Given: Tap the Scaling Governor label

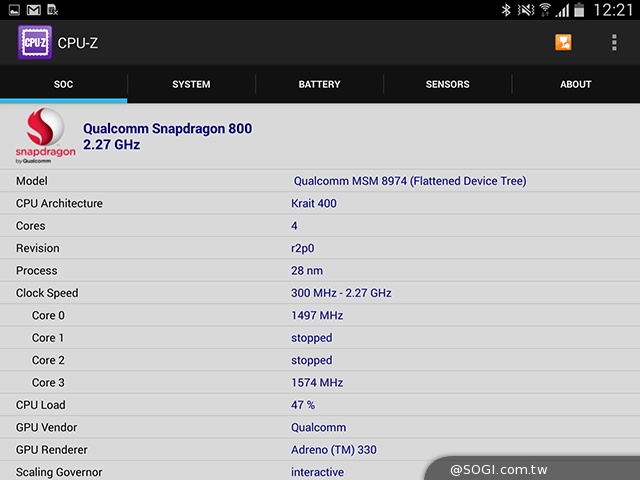Looking at the screenshot, I should pyautogui.click(x=59, y=472).
